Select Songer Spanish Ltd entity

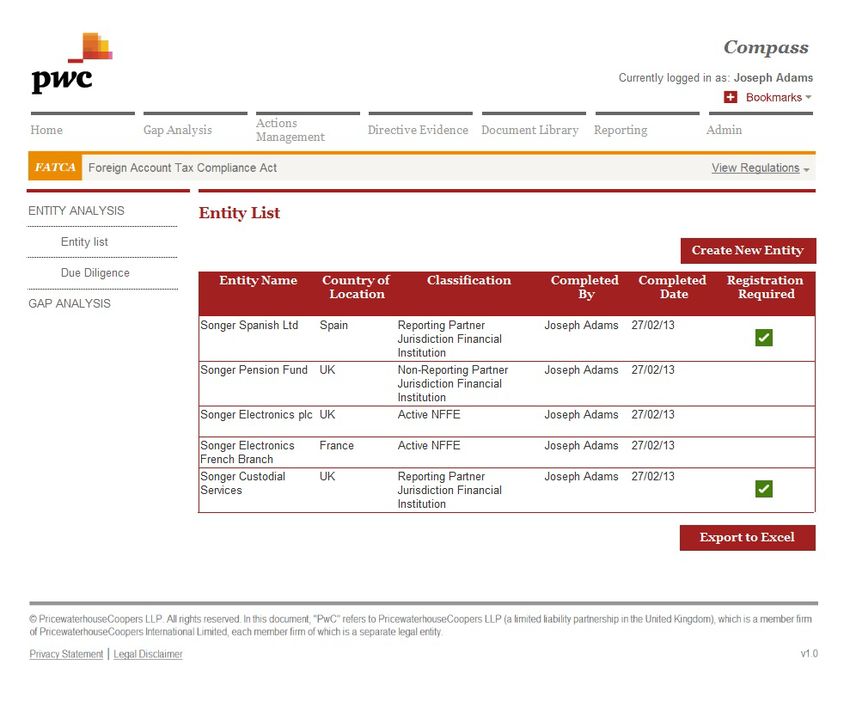[x=249, y=325]
